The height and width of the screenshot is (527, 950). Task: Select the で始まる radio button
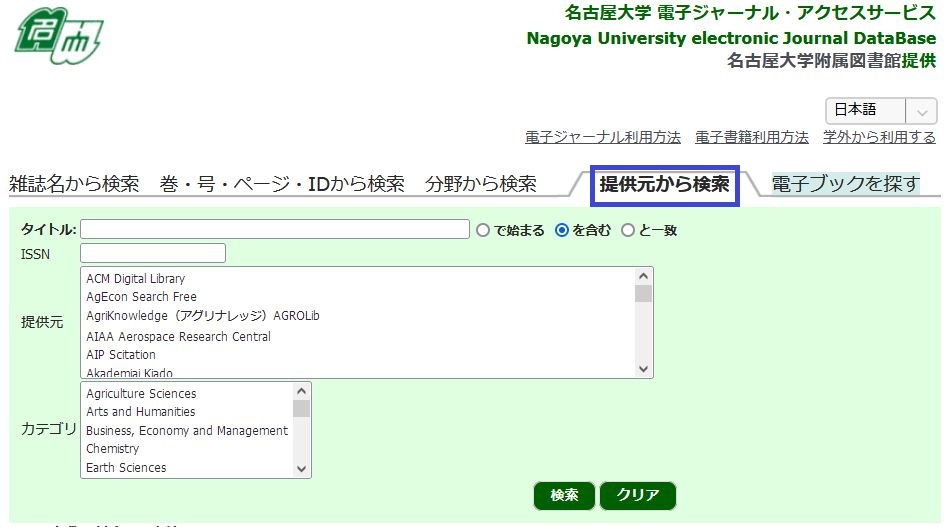tap(483, 230)
